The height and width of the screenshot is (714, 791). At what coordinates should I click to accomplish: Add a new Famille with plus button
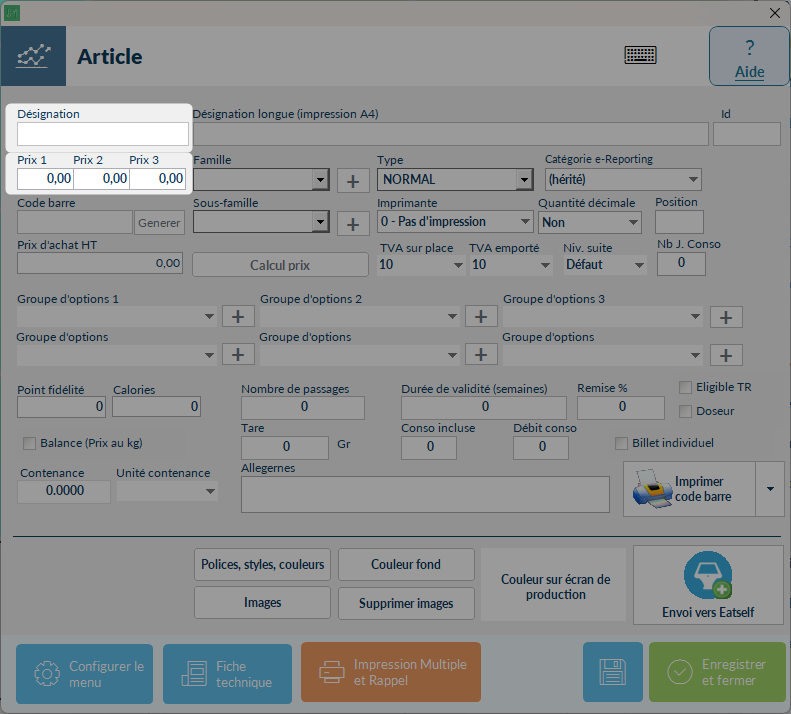click(353, 181)
